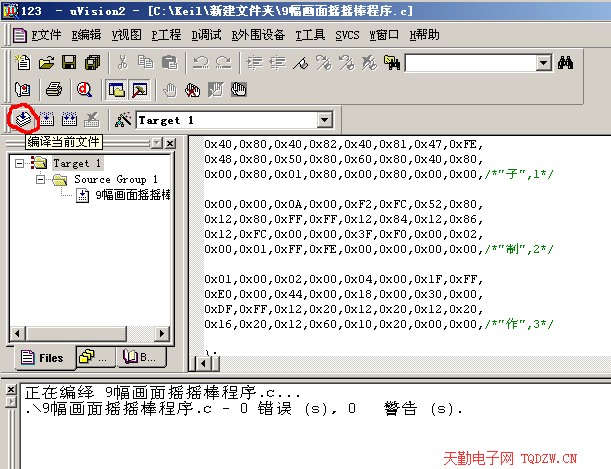This screenshot has width=611, height=469.
Task: Insert or remove a breakpoint with the hand icon
Action: click(170, 90)
